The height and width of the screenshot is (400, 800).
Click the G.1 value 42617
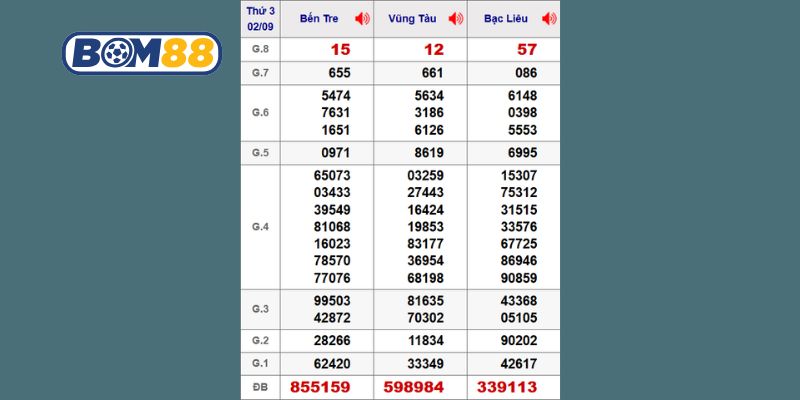pyautogui.click(x=519, y=364)
